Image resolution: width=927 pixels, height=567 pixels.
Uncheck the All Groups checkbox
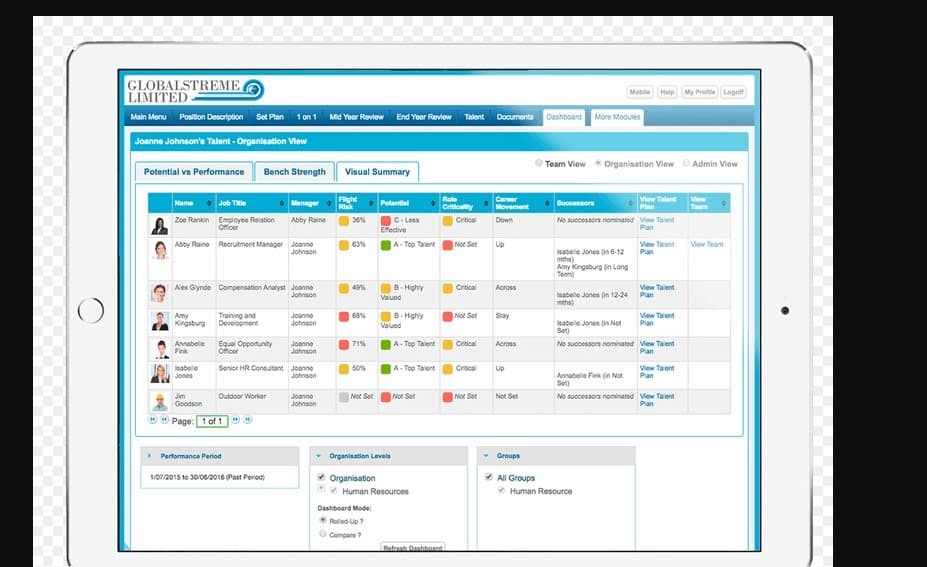[488, 478]
